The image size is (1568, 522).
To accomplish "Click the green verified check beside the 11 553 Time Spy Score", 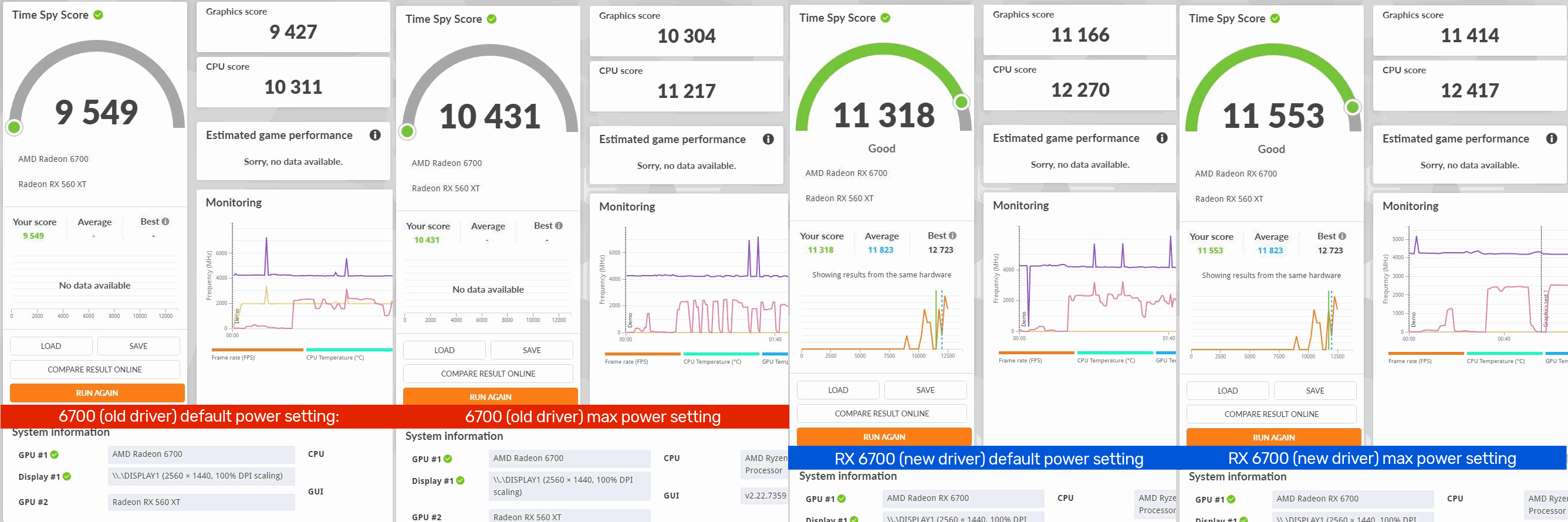I will tap(1275, 18).
